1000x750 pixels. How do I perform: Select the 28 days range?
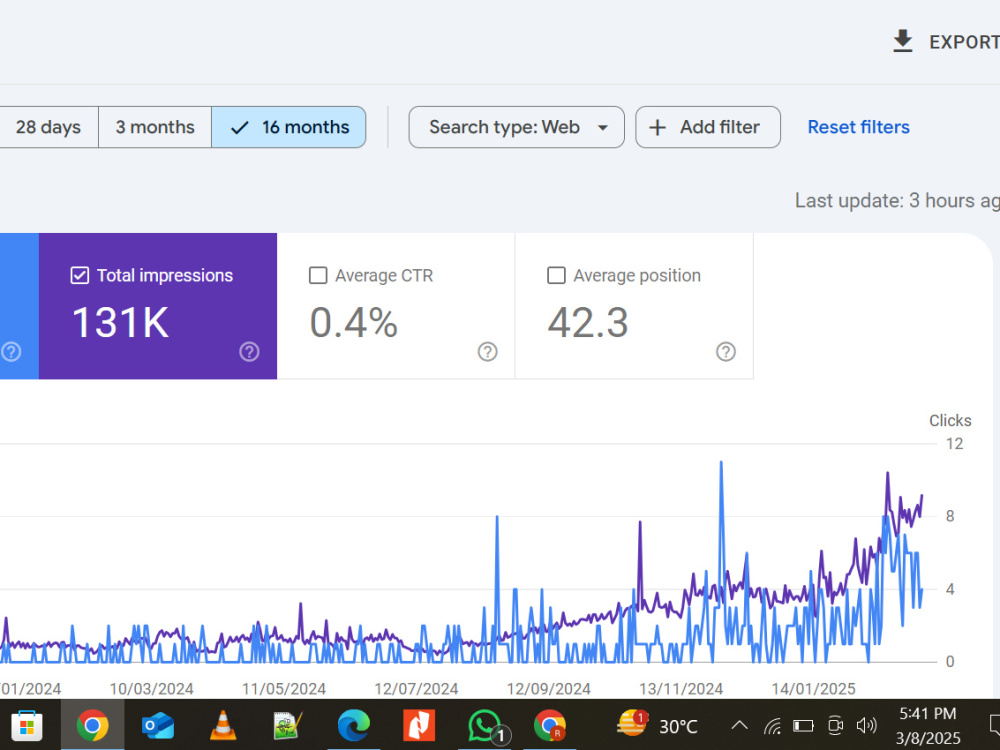(48, 127)
